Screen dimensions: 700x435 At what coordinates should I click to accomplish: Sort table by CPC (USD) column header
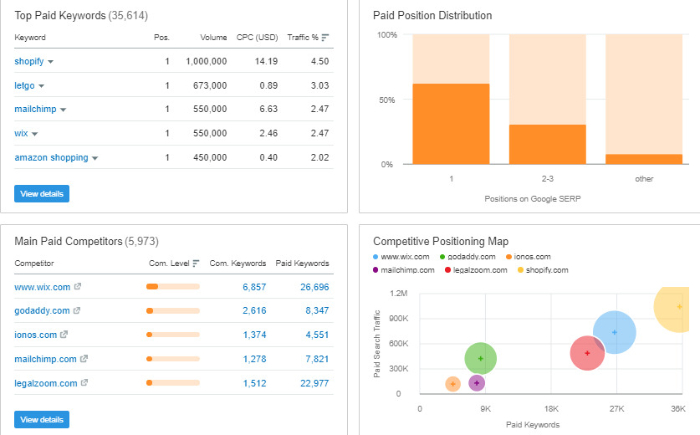(x=257, y=38)
